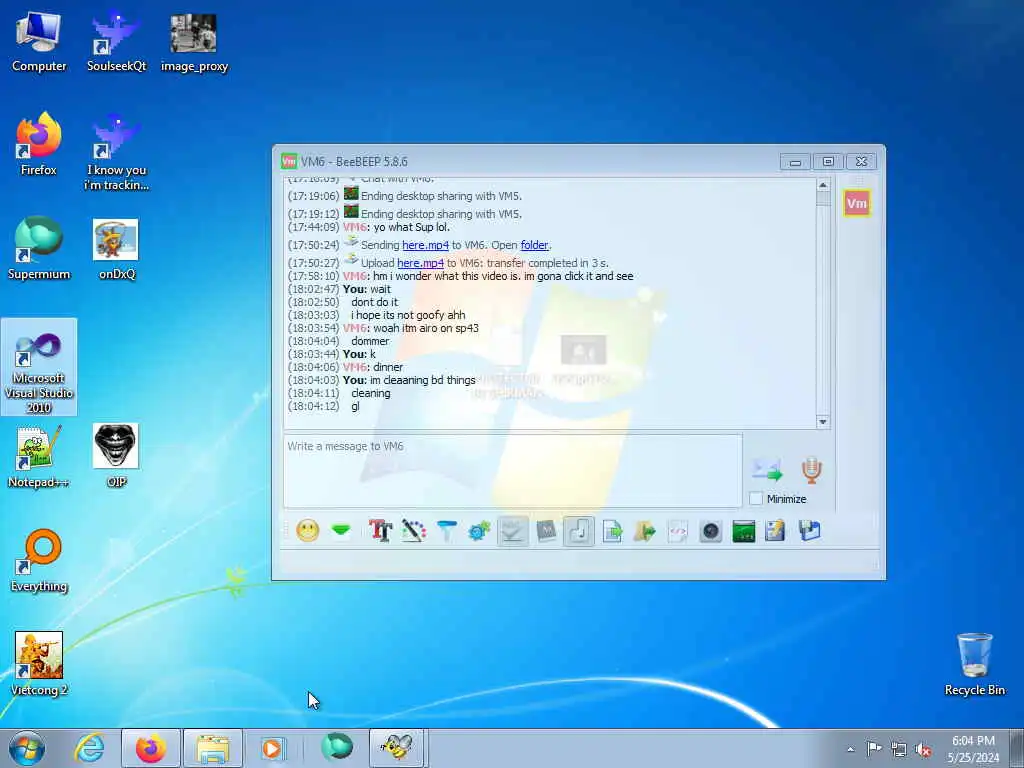
Task: Select the Notepad++ desktop shortcut
Action: (x=39, y=457)
